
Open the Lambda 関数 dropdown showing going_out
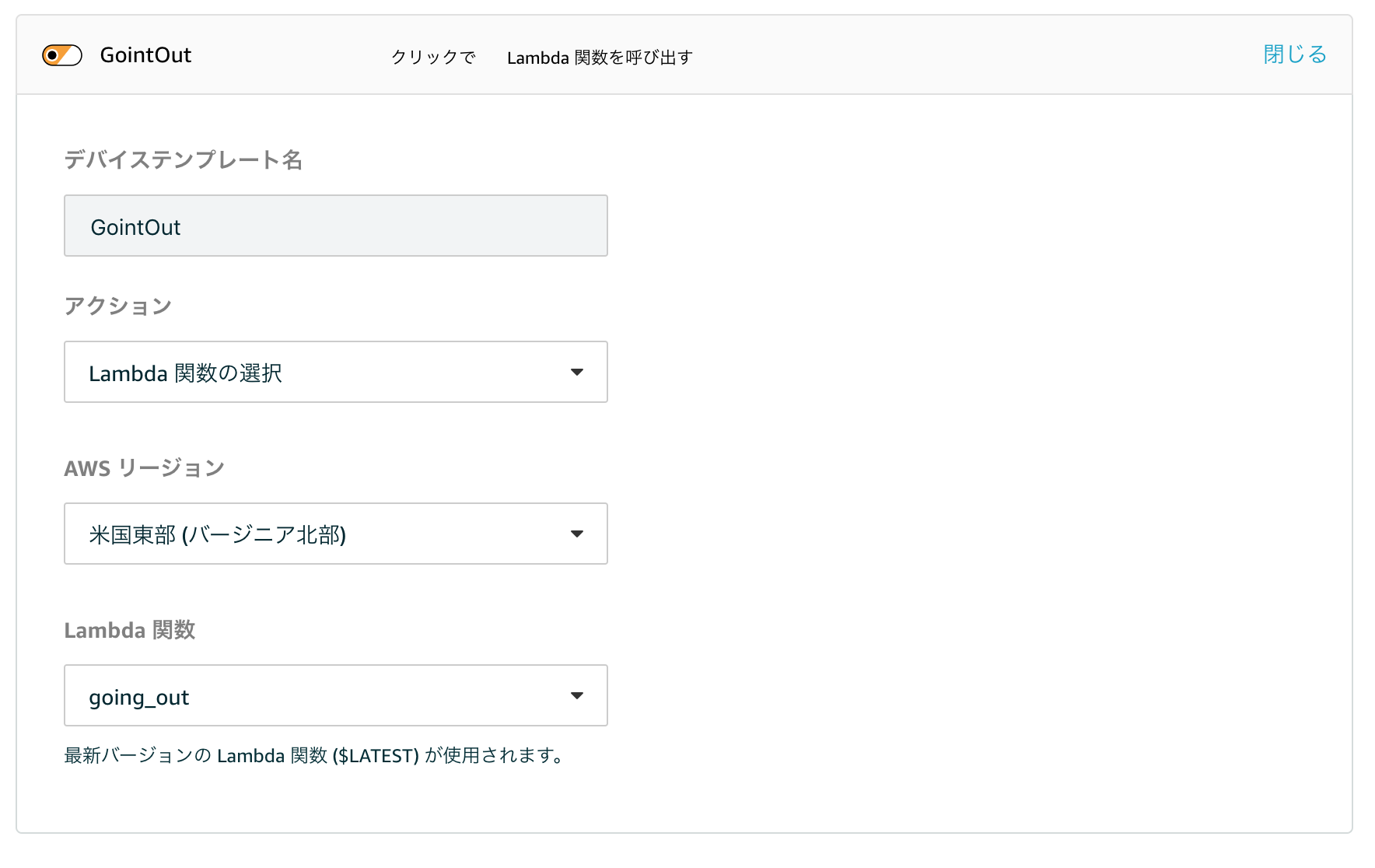click(x=336, y=695)
